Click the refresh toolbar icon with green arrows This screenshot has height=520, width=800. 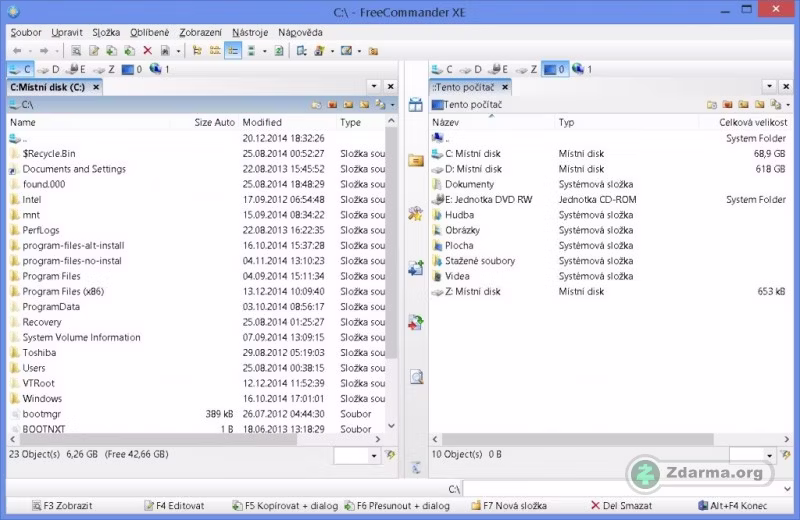pyautogui.click(x=279, y=51)
